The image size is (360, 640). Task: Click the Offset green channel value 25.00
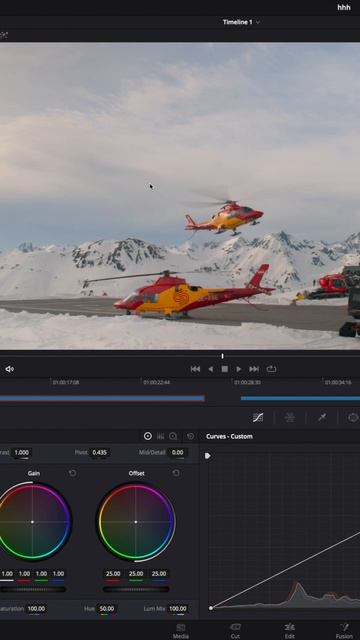(x=136, y=573)
